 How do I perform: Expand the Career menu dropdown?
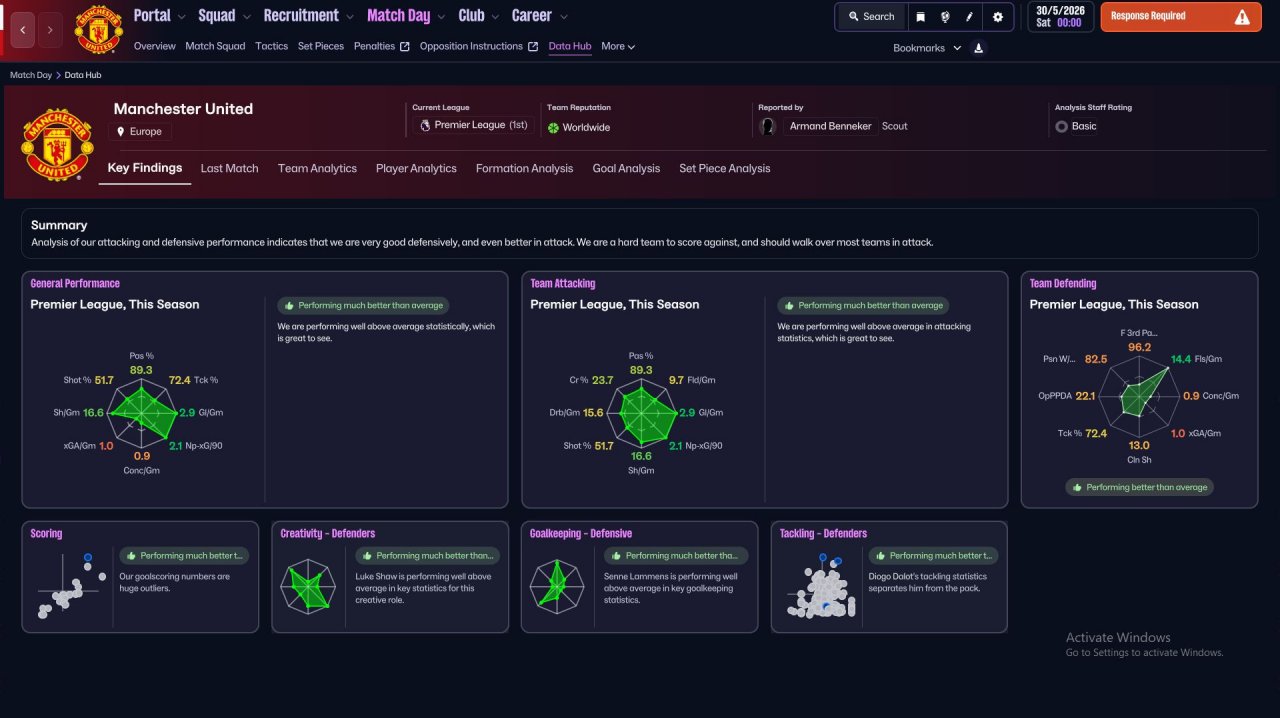564,17
